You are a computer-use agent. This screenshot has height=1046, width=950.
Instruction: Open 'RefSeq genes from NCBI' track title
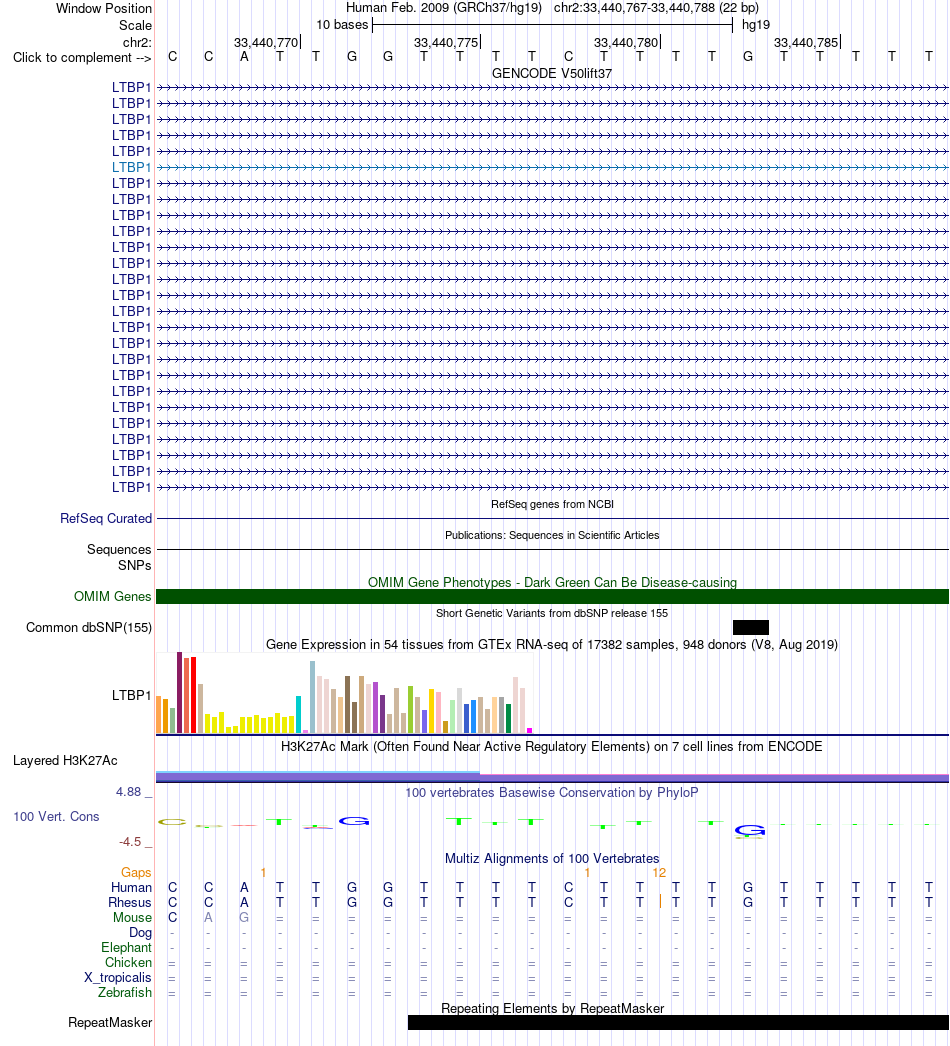[x=552, y=504]
